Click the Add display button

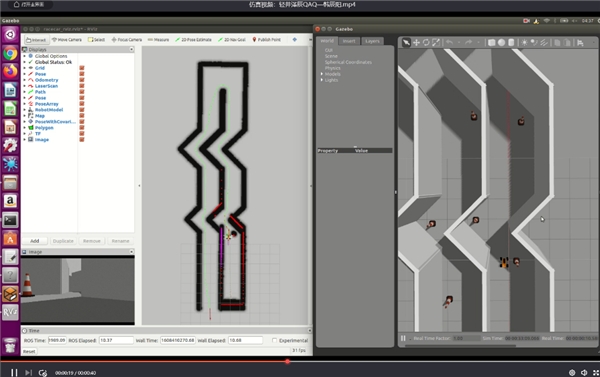point(35,241)
